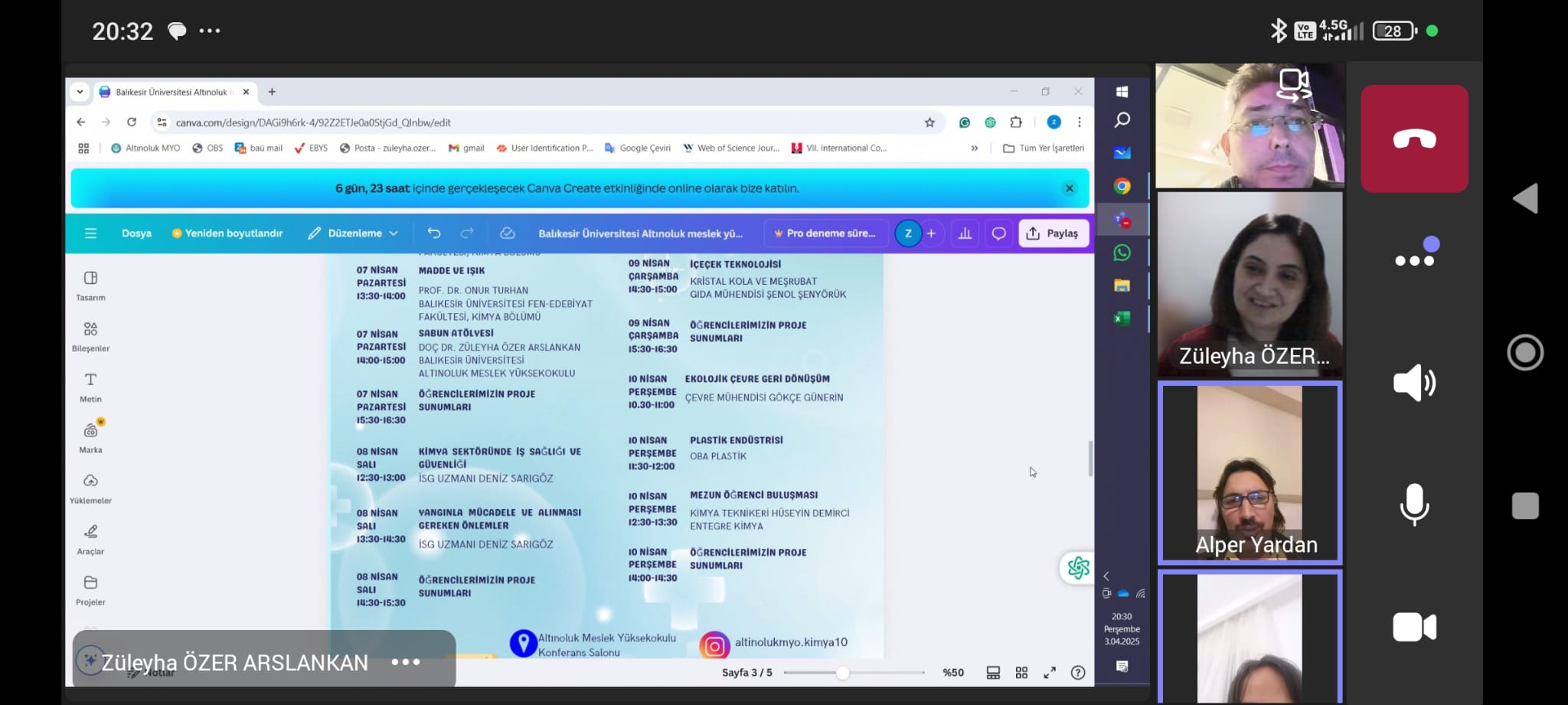Open the Marka brand panel
This screenshot has width=1568, height=705.
[90, 438]
